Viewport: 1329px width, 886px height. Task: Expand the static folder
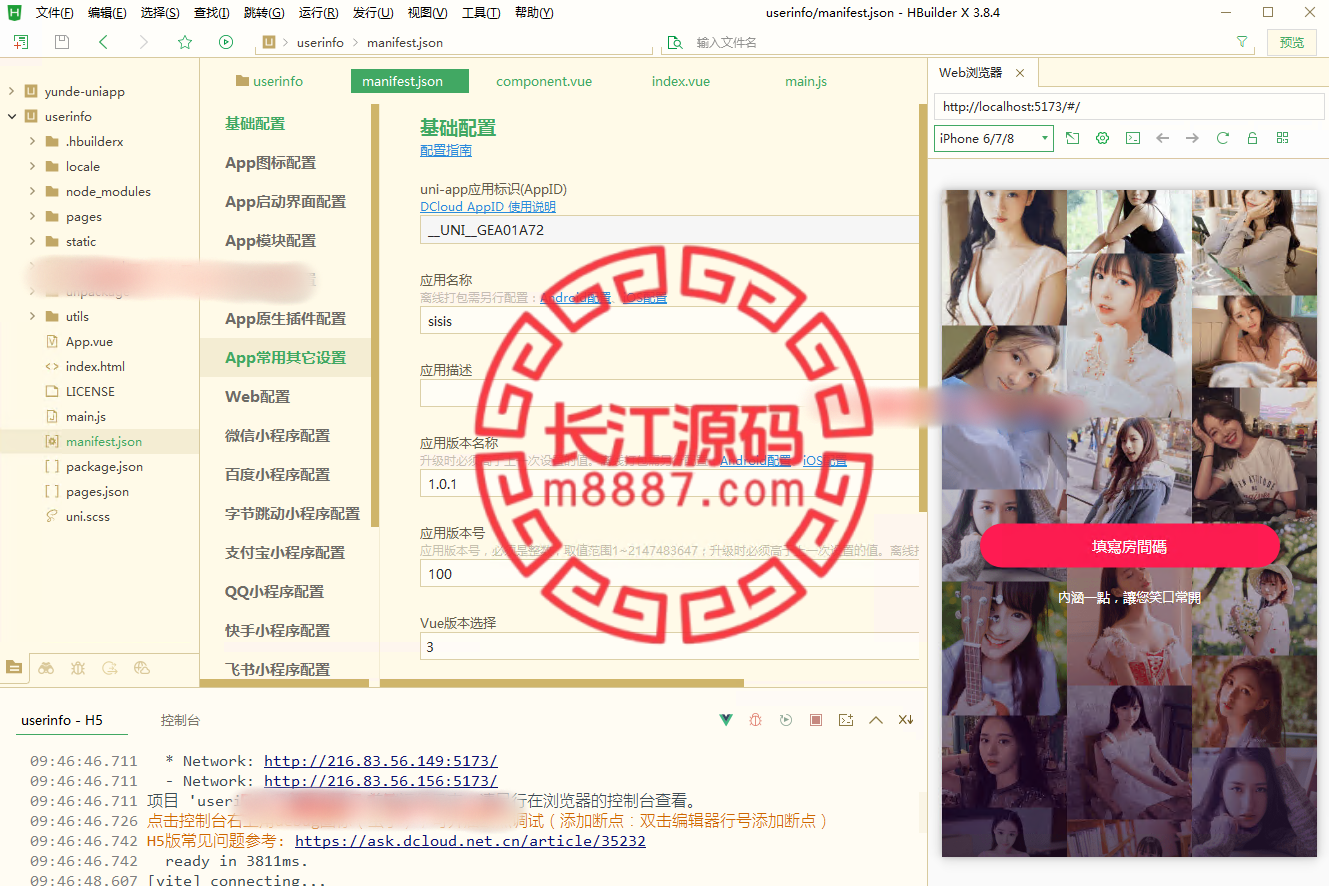coord(32,241)
